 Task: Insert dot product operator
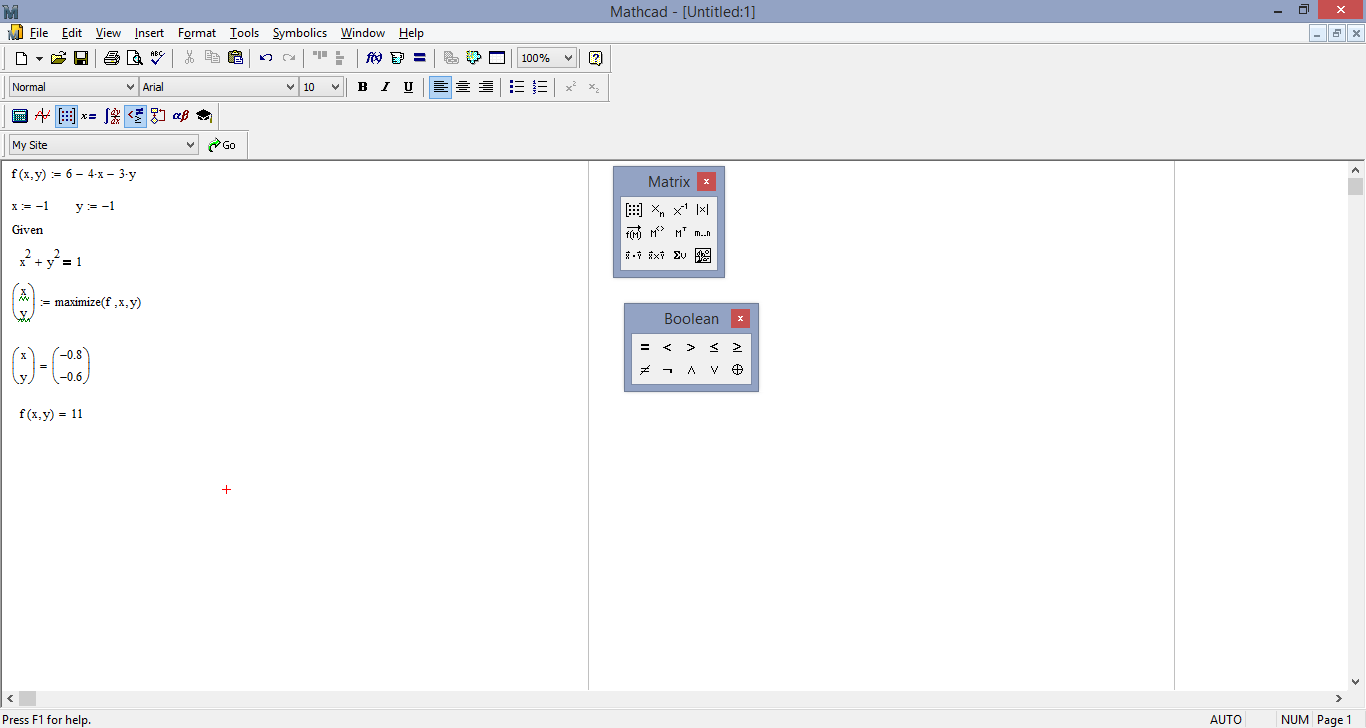[634, 256]
